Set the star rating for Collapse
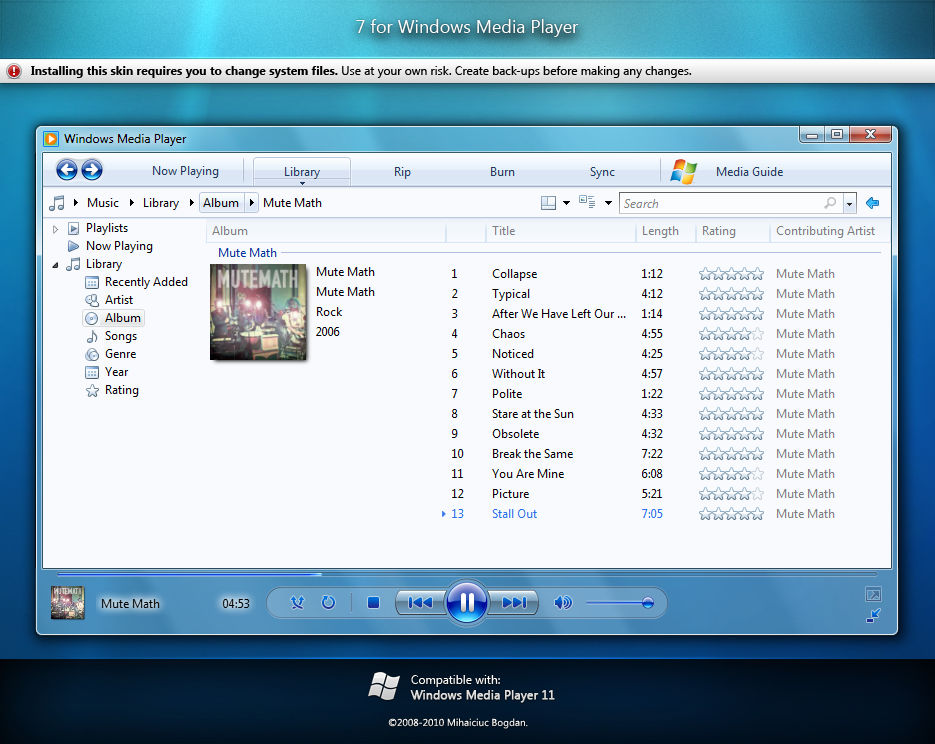935x744 pixels. point(731,274)
